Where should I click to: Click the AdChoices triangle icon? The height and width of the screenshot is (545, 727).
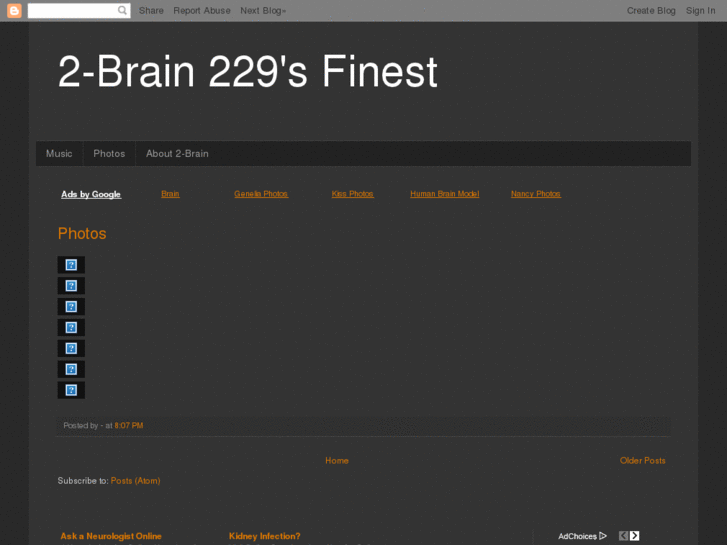(603, 536)
